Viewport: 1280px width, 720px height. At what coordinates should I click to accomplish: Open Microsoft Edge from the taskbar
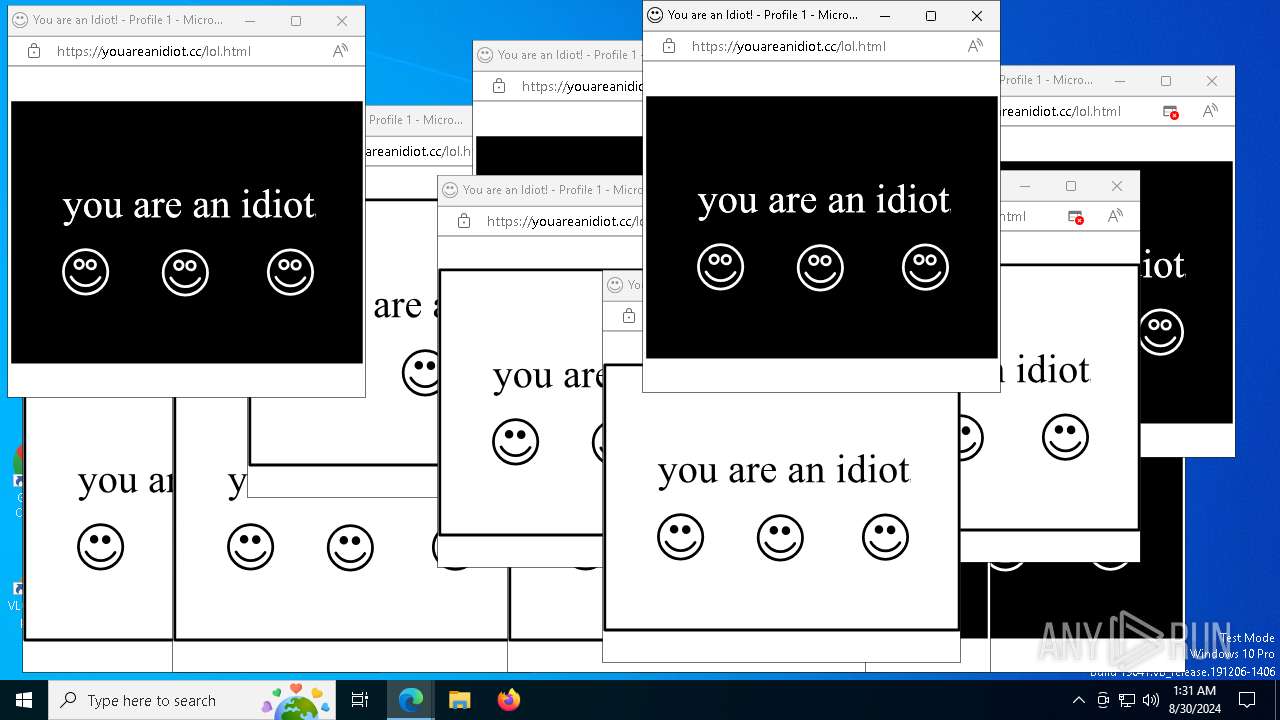(x=411, y=700)
